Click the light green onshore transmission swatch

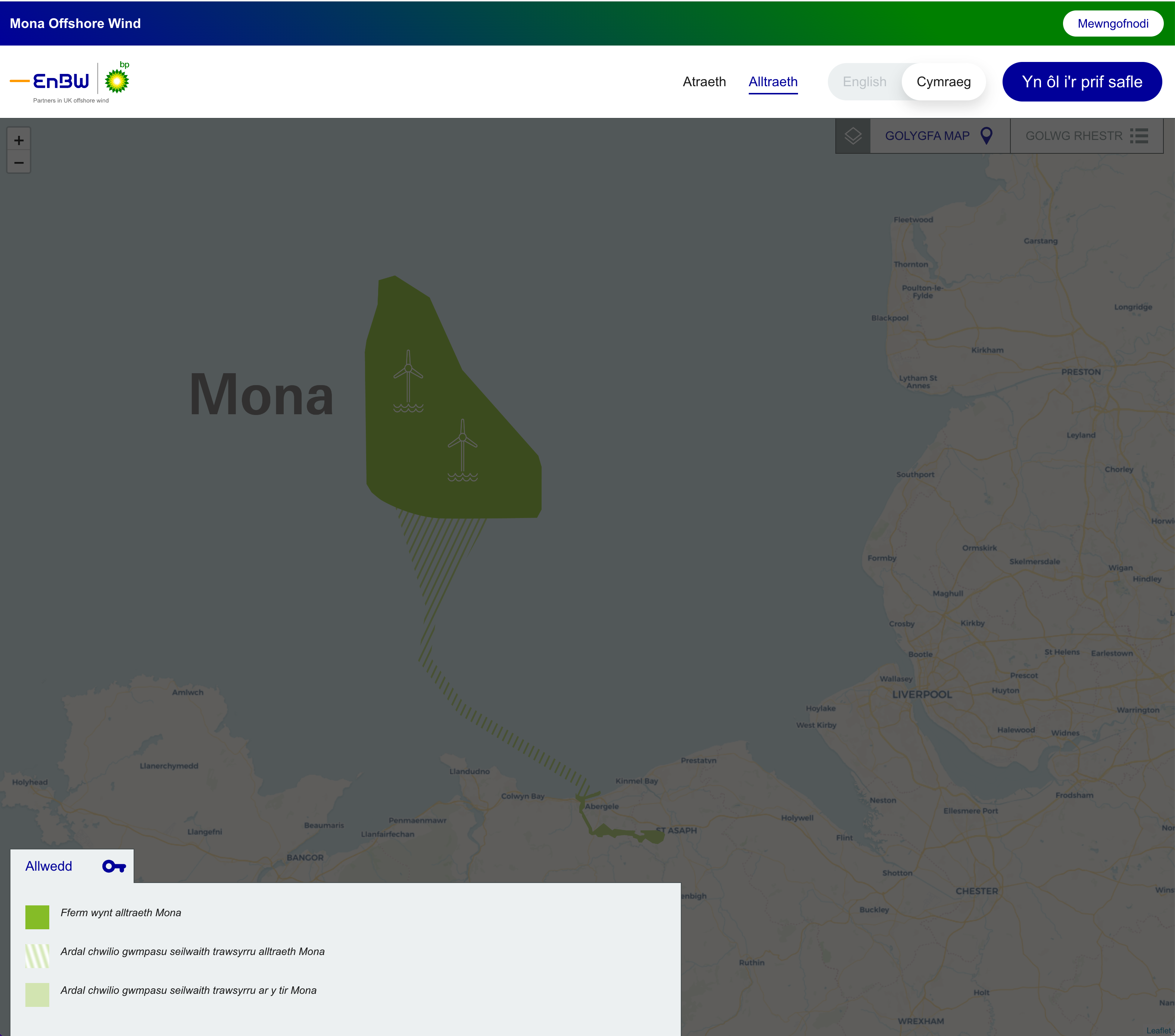(x=37, y=995)
